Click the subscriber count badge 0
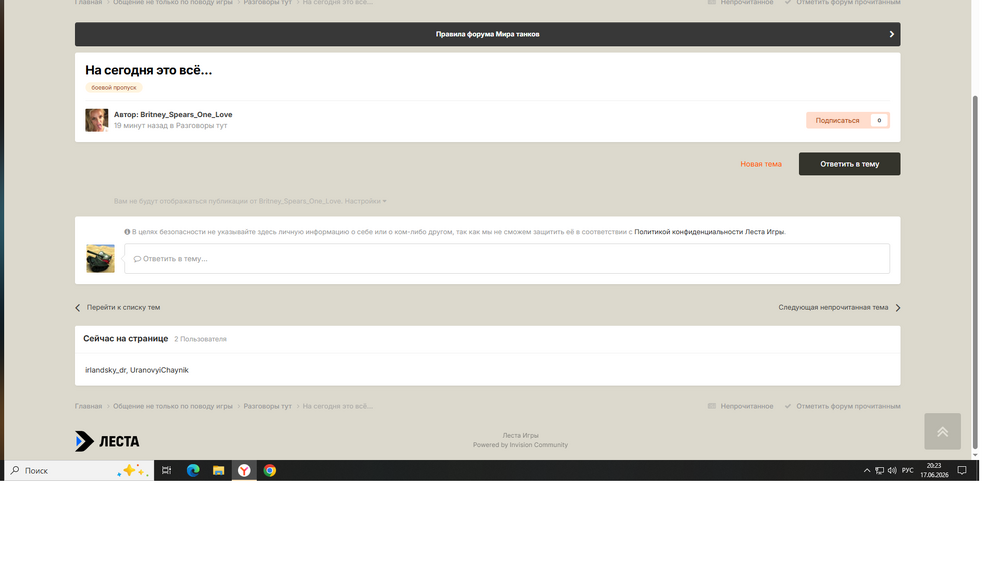 (879, 121)
